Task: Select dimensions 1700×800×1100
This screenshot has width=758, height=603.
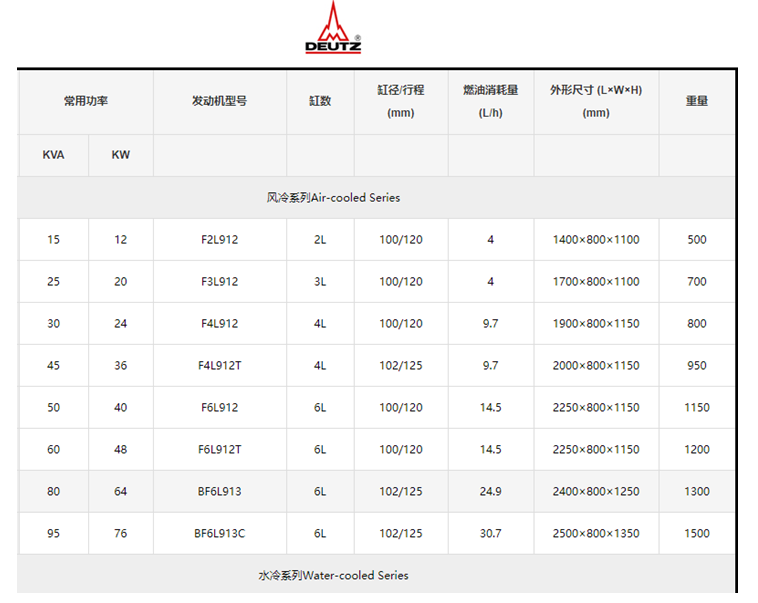Action: 596,281
